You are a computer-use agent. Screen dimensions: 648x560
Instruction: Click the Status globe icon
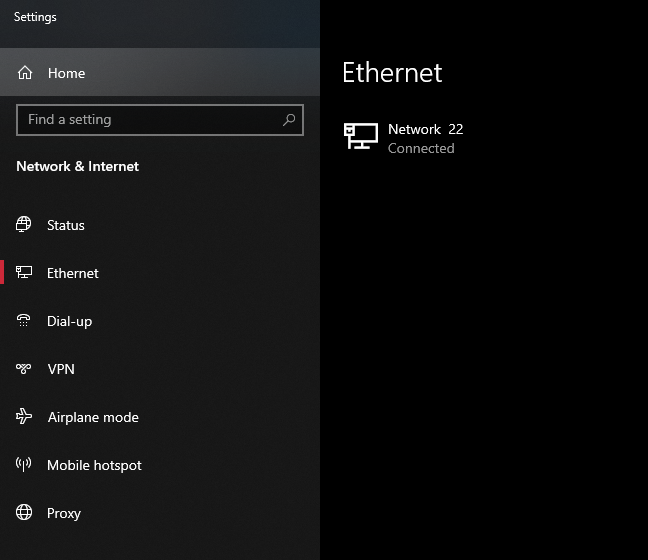[24, 225]
